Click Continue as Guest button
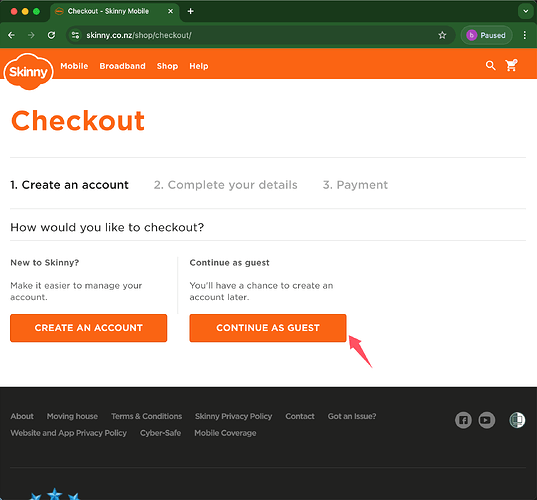Viewport: 537px width, 500px height. point(268,328)
